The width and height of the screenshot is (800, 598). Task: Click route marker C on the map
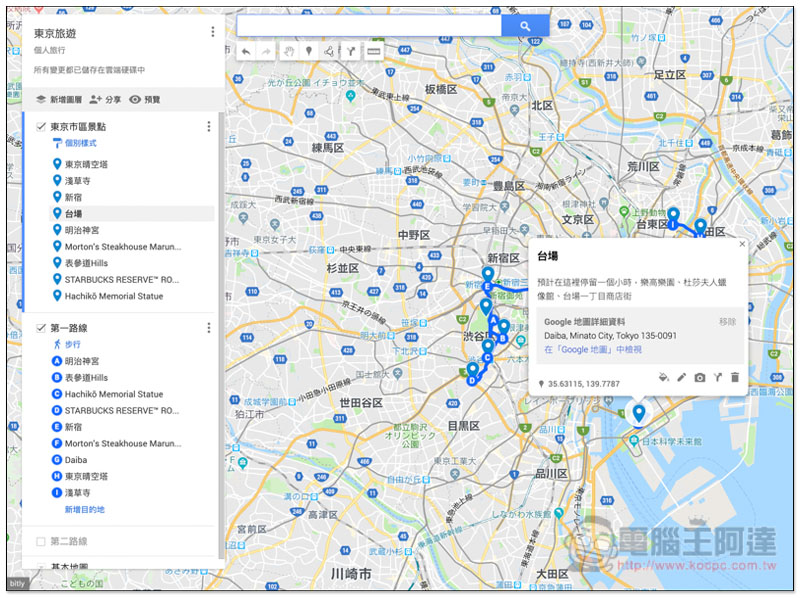point(487,358)
